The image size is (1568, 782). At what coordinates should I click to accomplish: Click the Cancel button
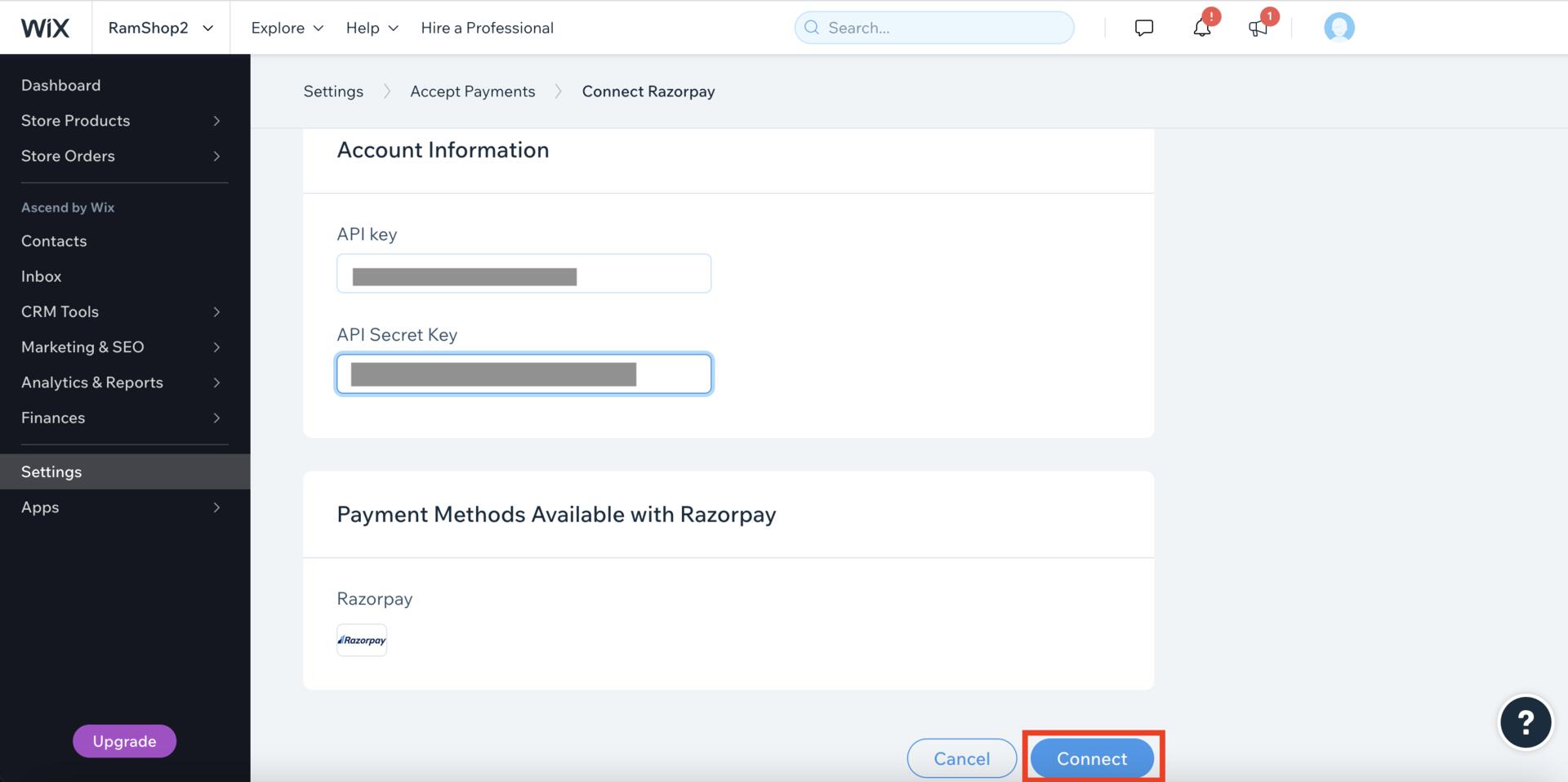coord(962,758)
